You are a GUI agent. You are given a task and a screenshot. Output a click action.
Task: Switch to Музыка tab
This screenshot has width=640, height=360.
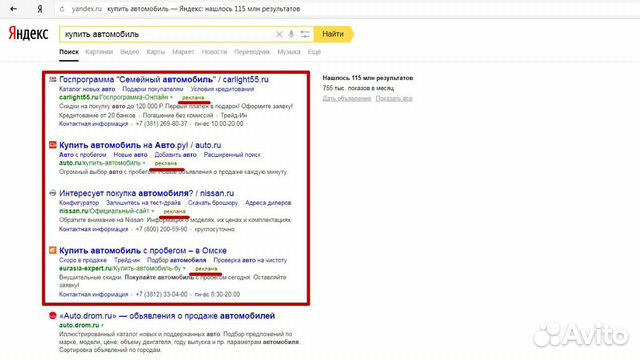[x=289, y=52]
